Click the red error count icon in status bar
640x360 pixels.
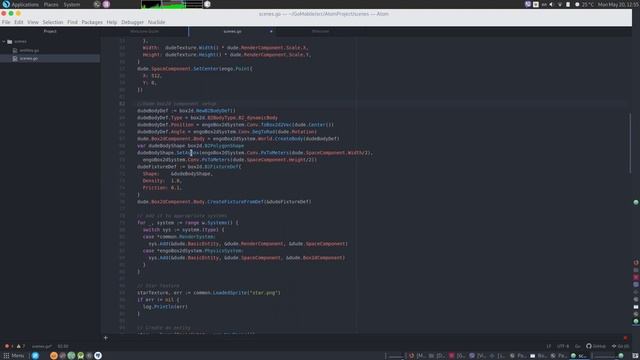(8, 346)
